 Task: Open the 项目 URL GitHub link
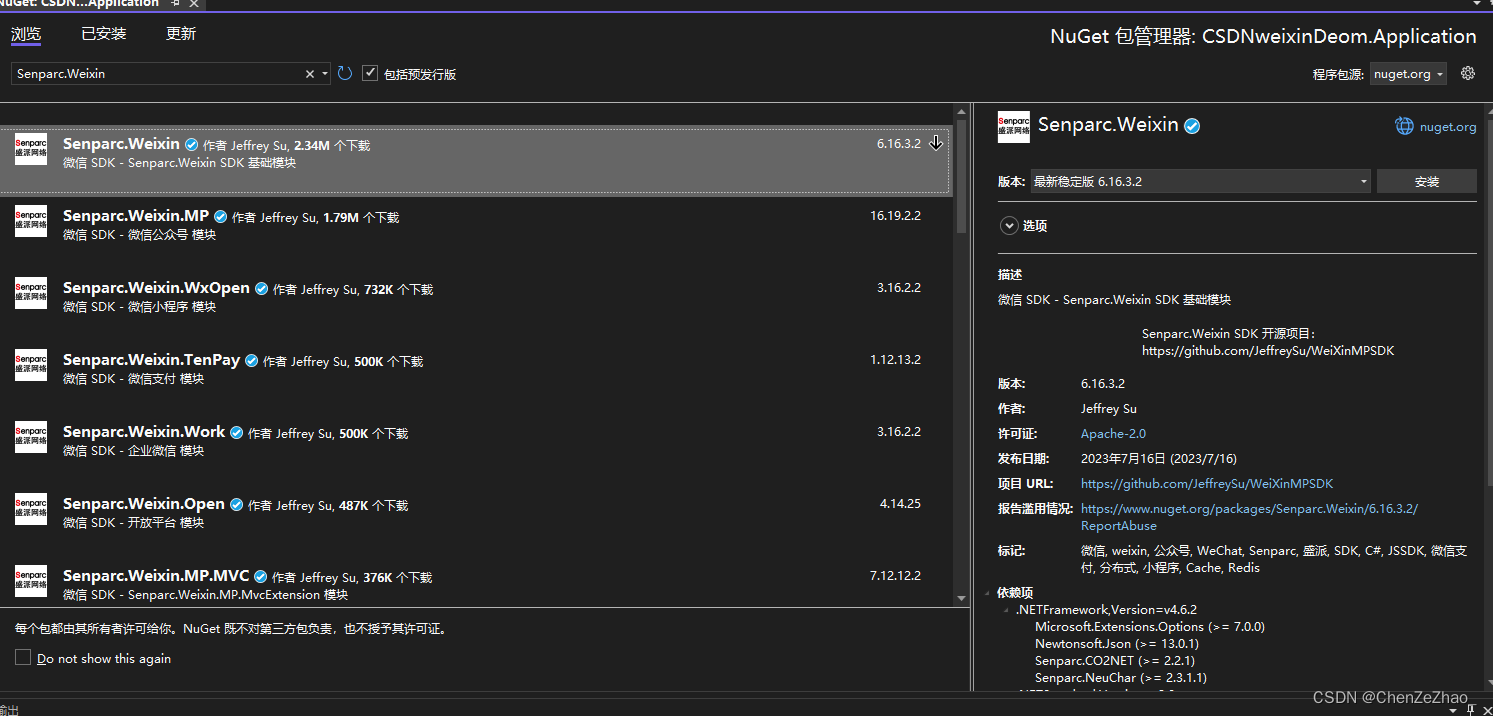1207,484
